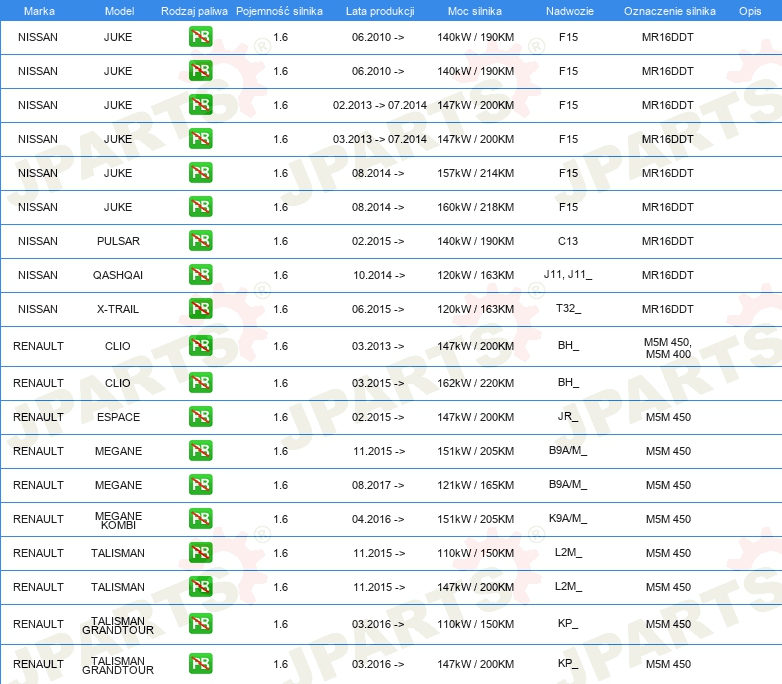The image size is (782, 684).
Task: Click the M5M 450, M5M 400 engine code
Action: click(x=667, y=347)
